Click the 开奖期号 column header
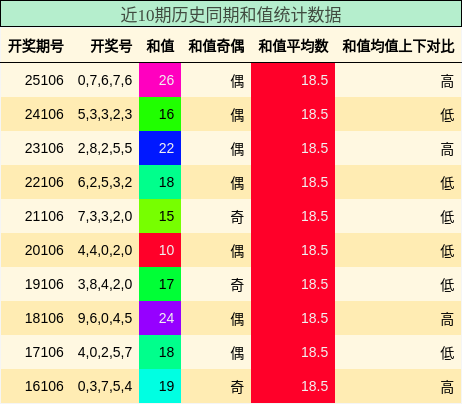 coord(36,46)
